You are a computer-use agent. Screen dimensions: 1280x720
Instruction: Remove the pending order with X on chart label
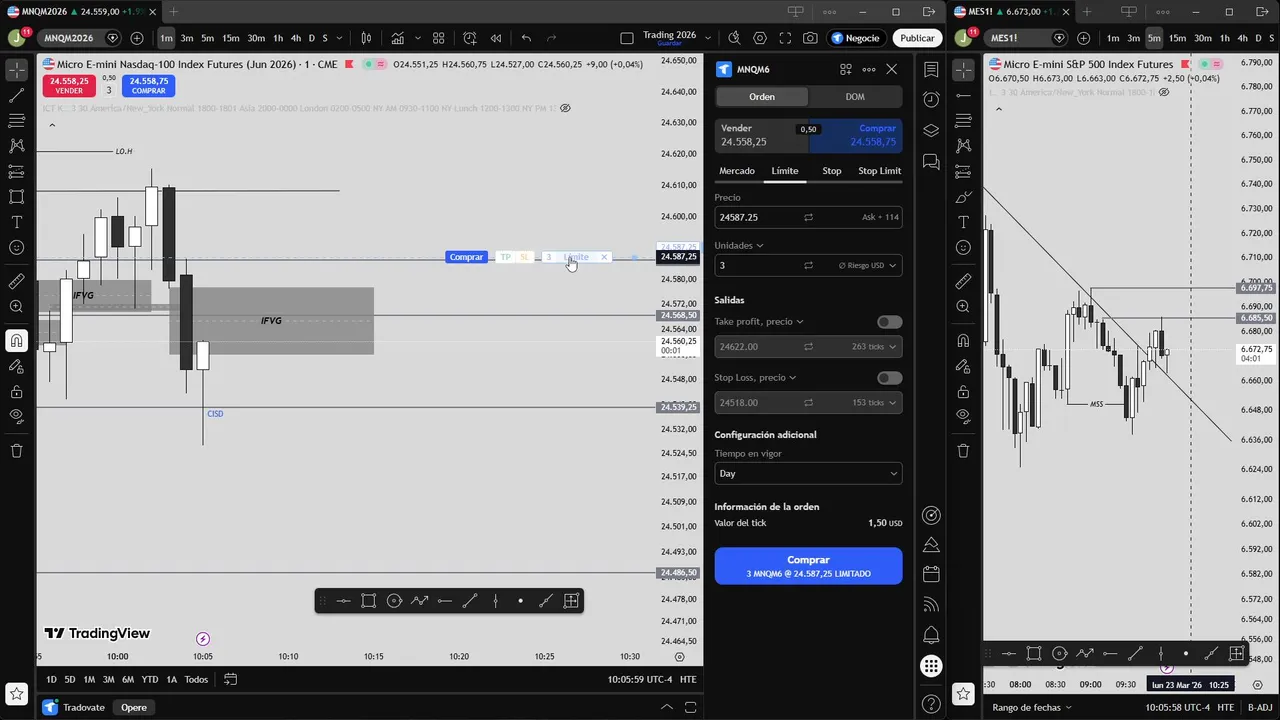[x=604, y=257]
